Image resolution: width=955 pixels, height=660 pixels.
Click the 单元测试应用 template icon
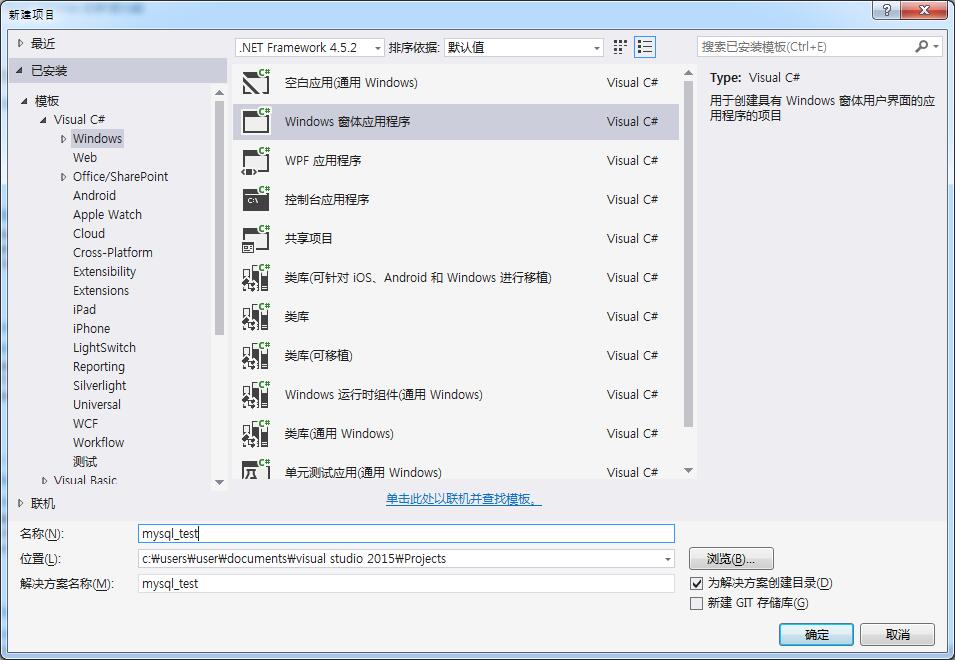(x=256, y=469)
